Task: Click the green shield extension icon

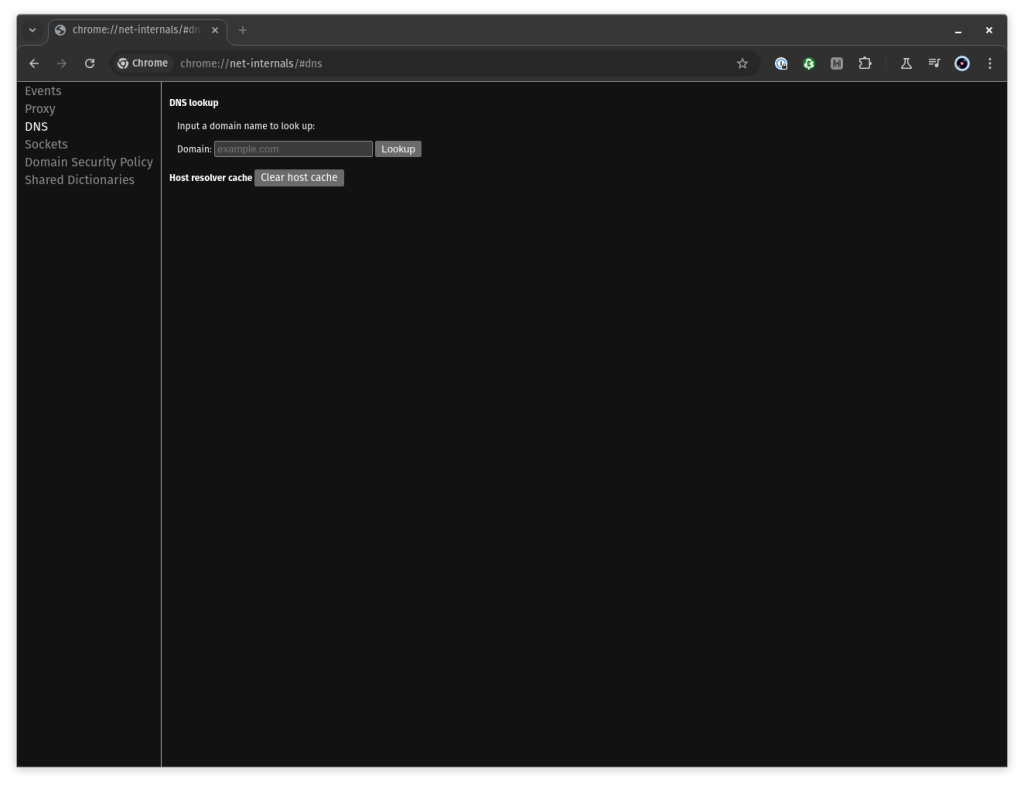Action: tap(809, 63)
